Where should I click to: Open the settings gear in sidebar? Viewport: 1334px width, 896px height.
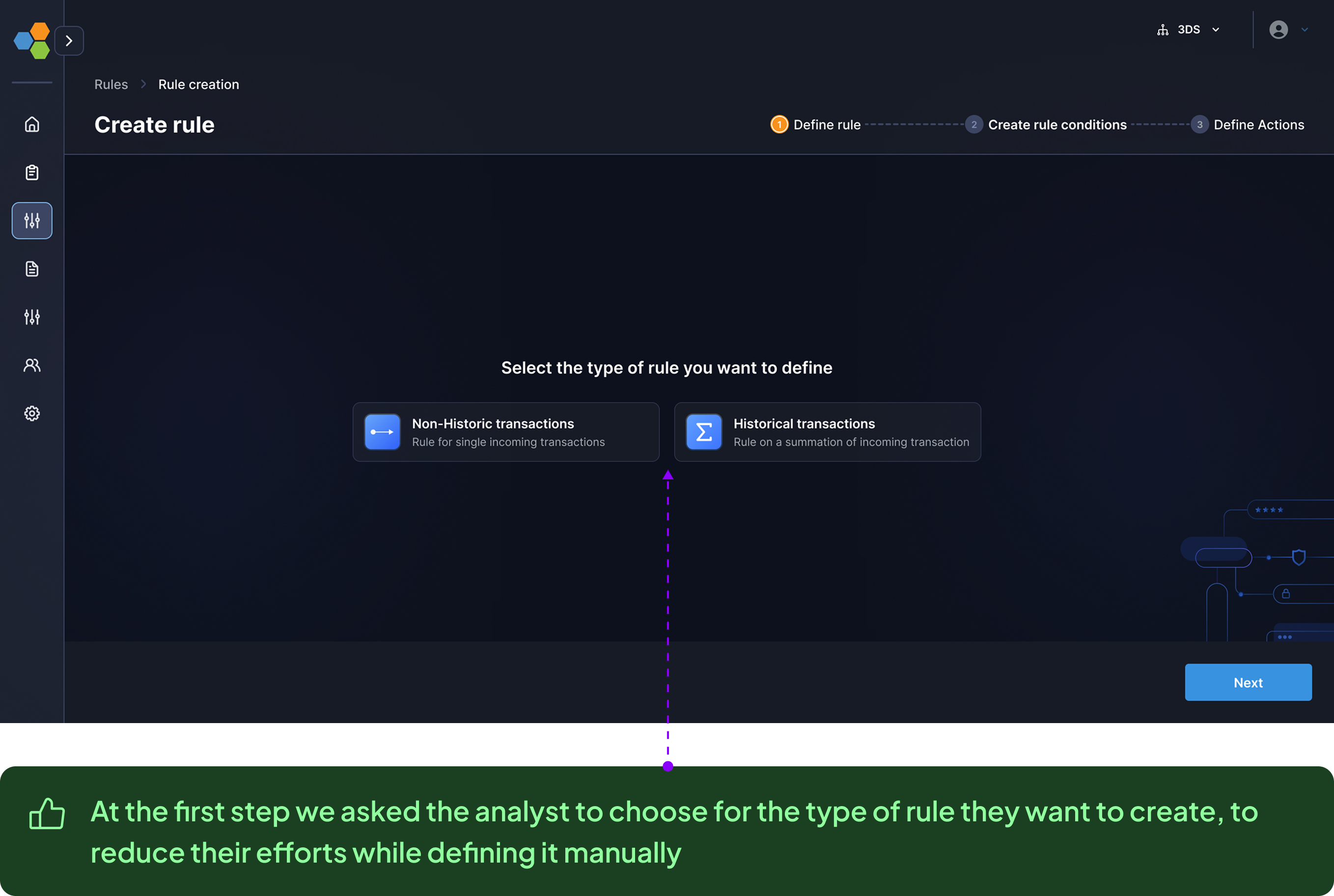(x=32, y=413)
